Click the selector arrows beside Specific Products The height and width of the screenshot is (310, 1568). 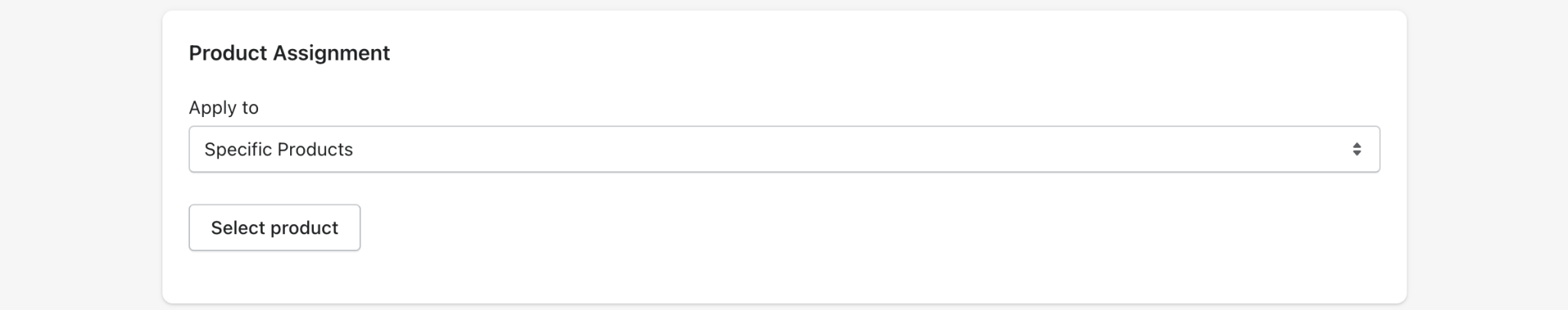tap(1356, 149)
